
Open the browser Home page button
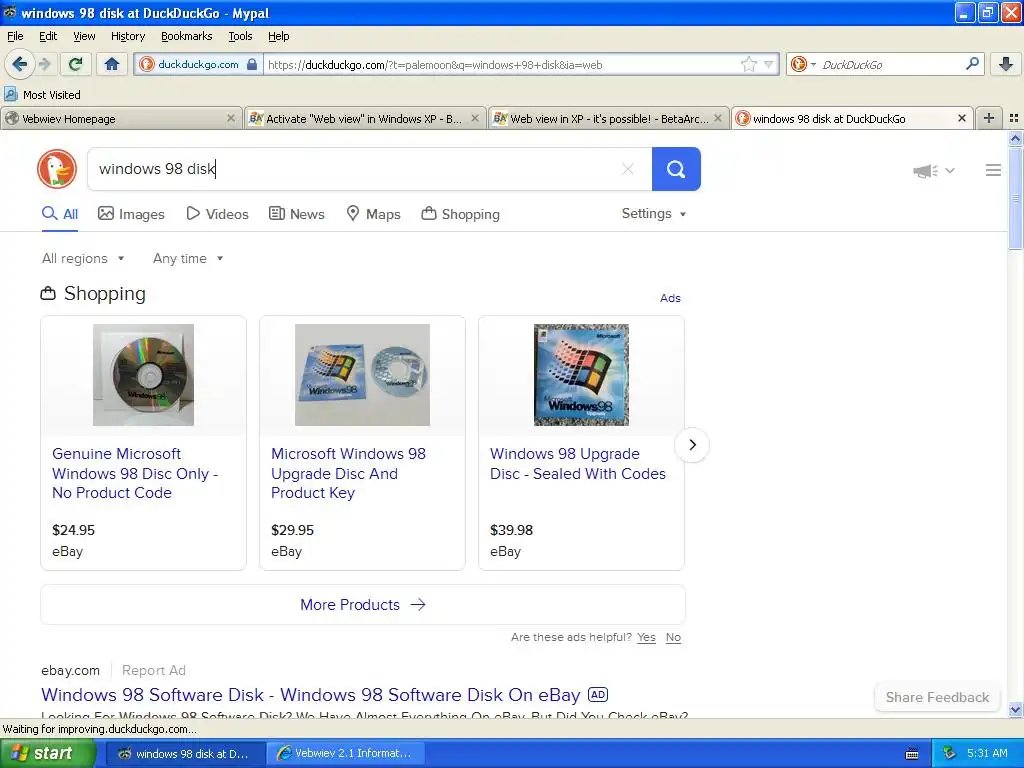pos(112,64)
